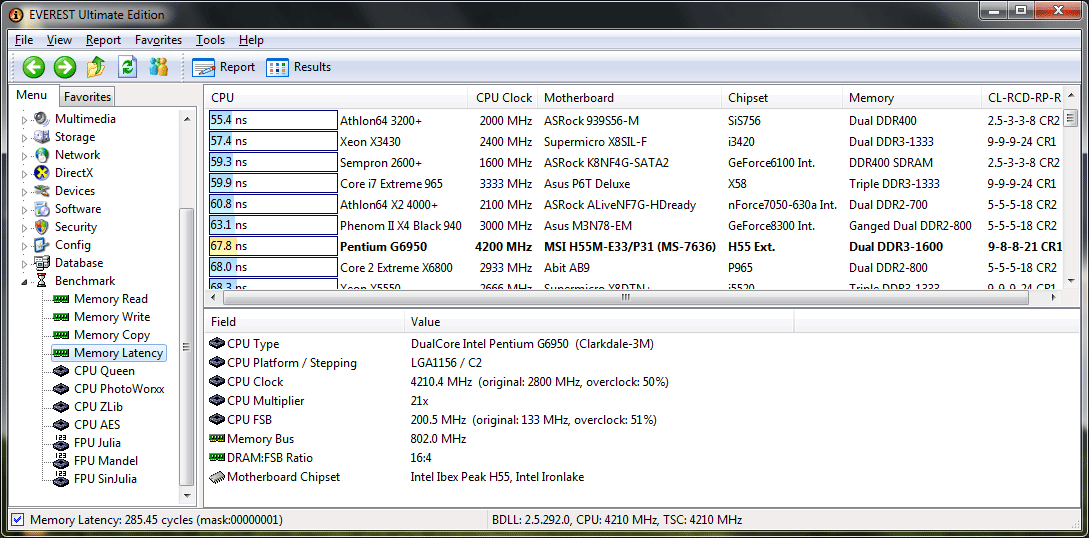Image resolution: width=1089 pixels, height=538 pixels.
Task: Click the CPU ZLib chip icon
Action: [62, 407]
